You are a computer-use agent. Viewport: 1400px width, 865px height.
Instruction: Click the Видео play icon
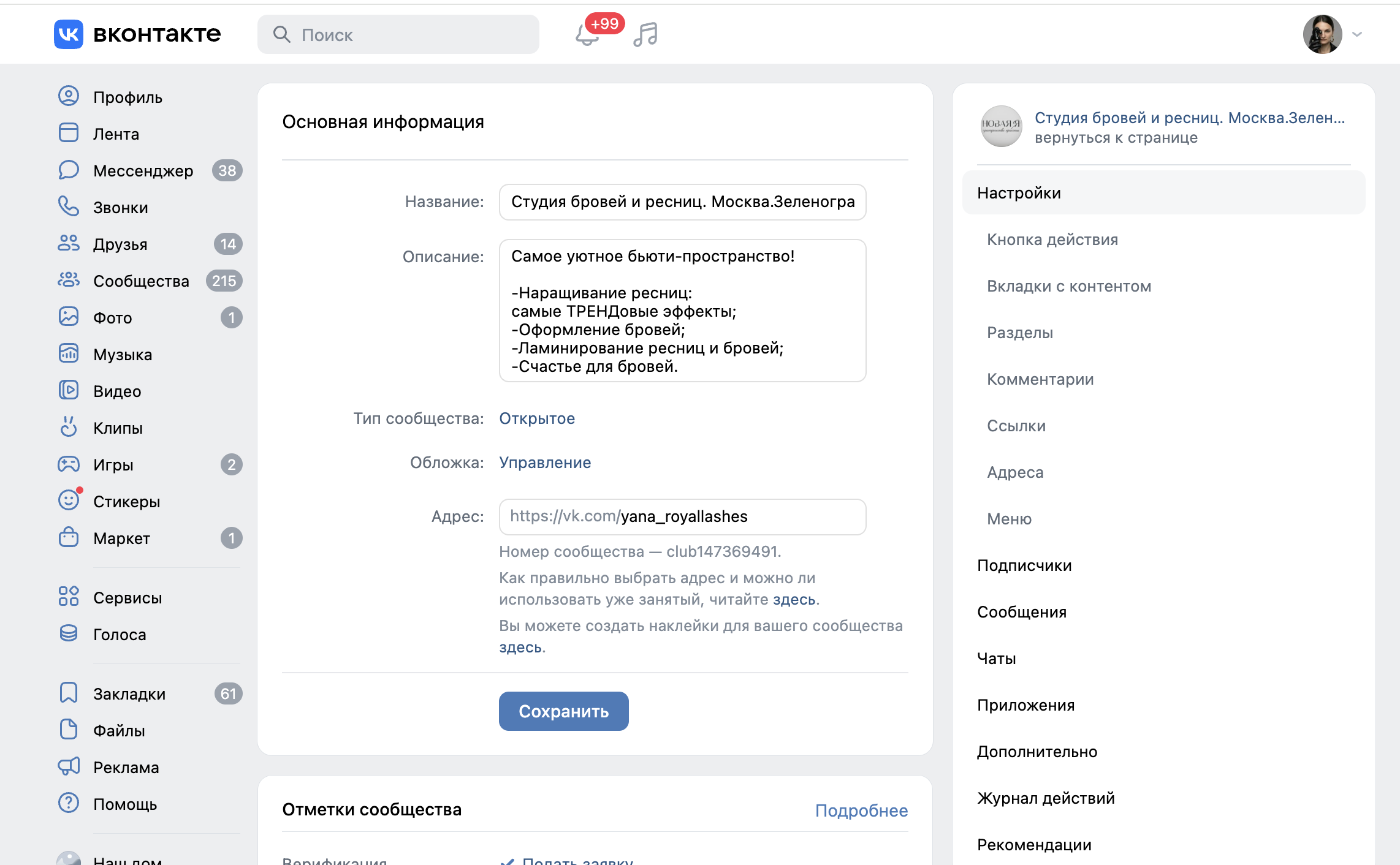pos(69,390)
